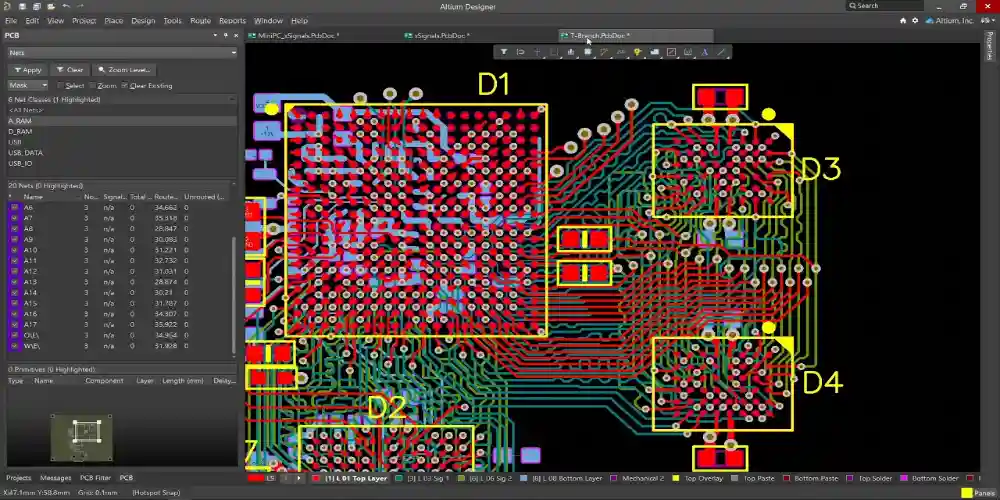This screenshot has width=1000, height=500.
Task: Click the LS layer set color swatch
Action: click(x=256, y=478)
